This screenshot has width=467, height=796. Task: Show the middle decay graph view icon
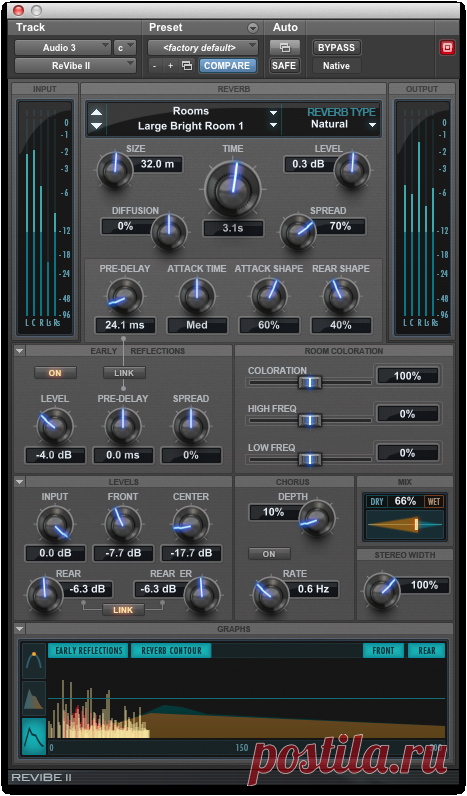34,698
